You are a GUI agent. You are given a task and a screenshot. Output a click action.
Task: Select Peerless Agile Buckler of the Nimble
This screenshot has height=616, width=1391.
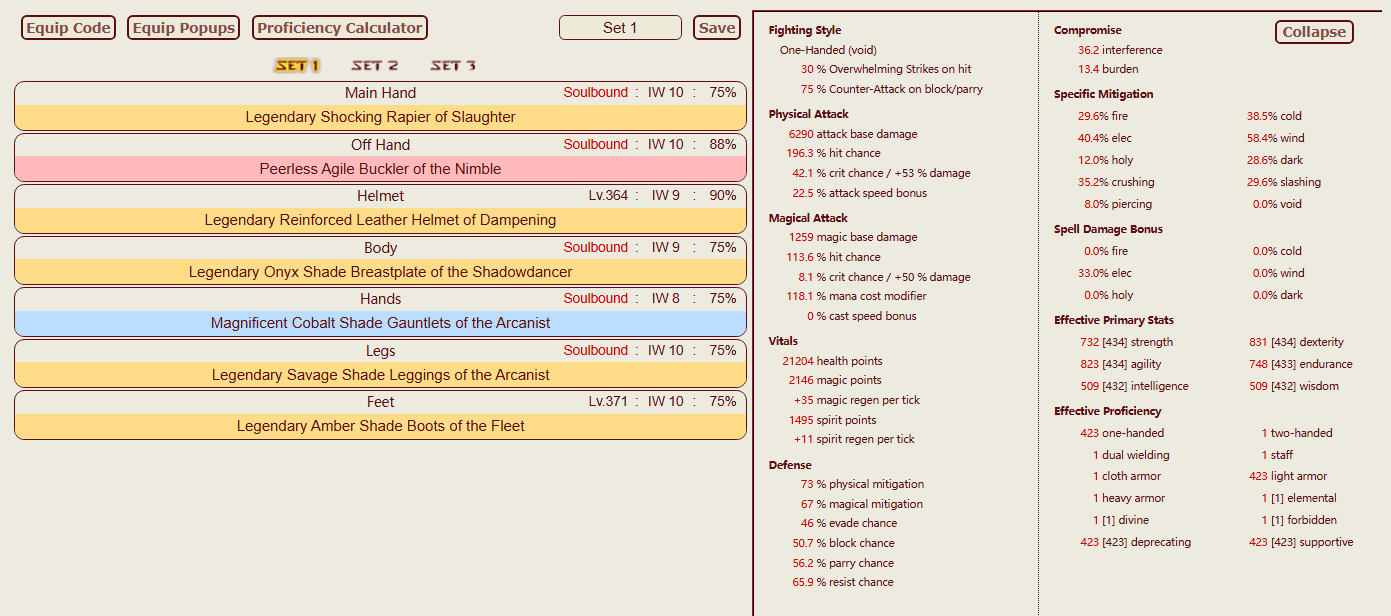pos(380,169)
